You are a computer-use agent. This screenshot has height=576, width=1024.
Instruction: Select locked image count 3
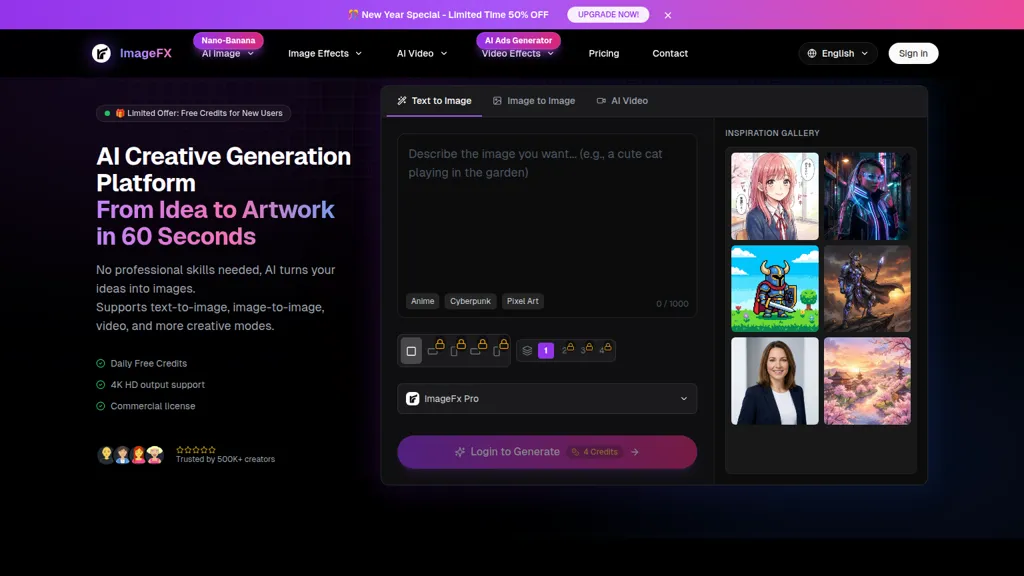point(586,349)
